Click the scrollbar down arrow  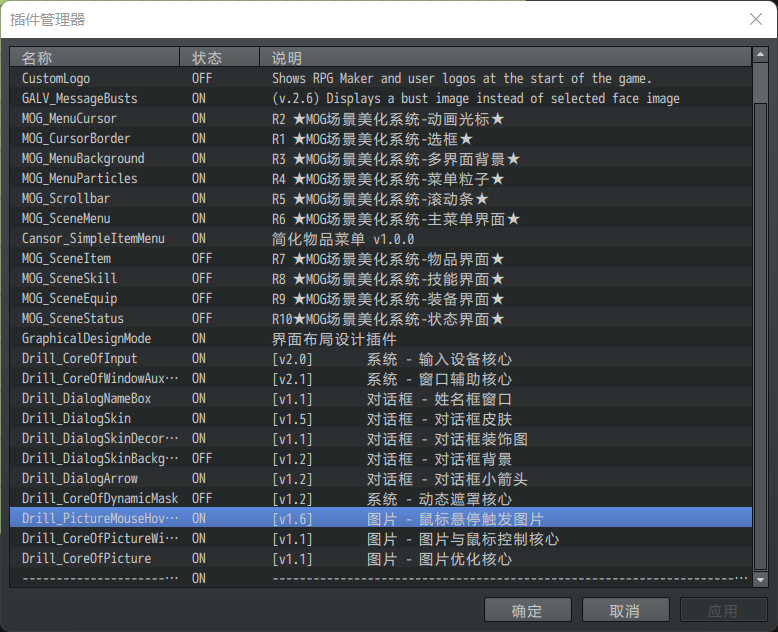(x=760, y=579)
